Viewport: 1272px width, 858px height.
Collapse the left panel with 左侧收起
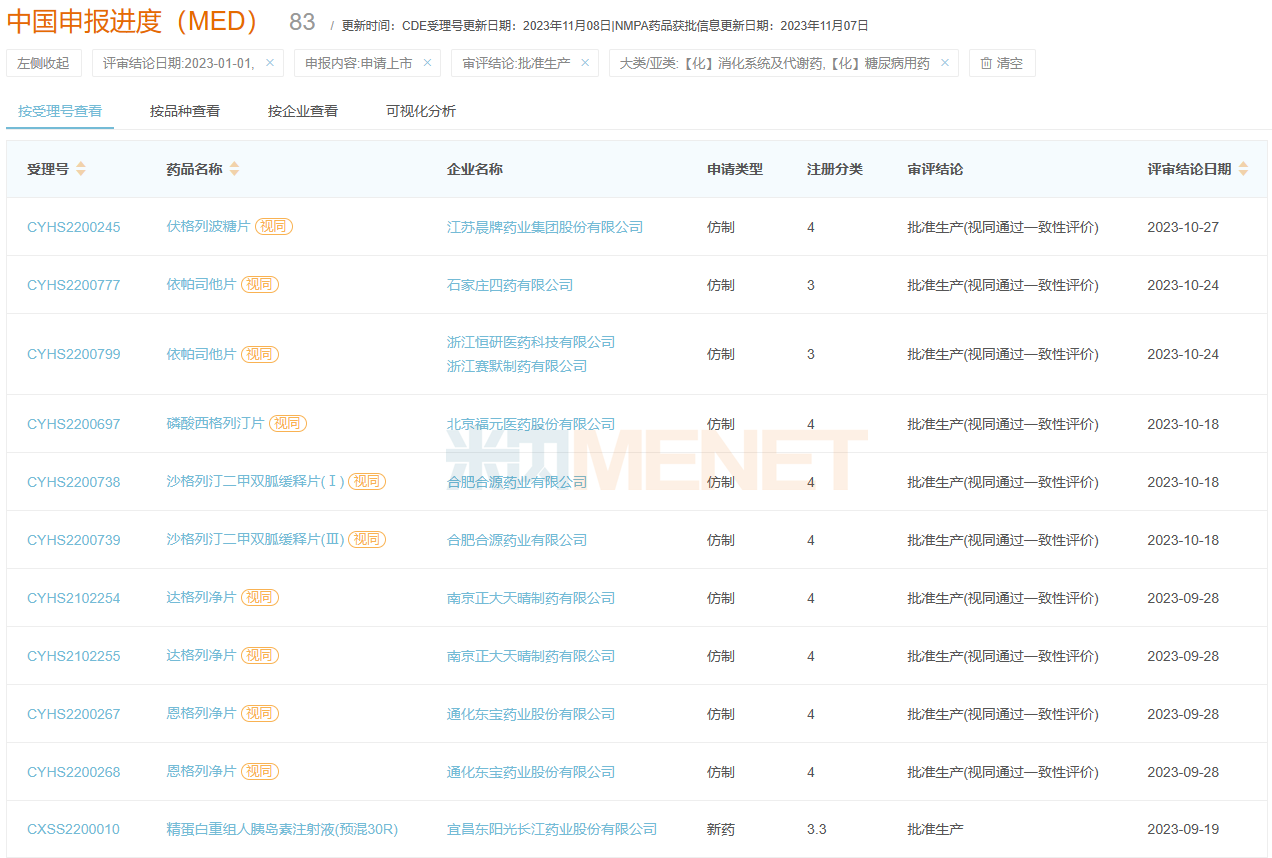pyautogui.click(x=44, y=63)
